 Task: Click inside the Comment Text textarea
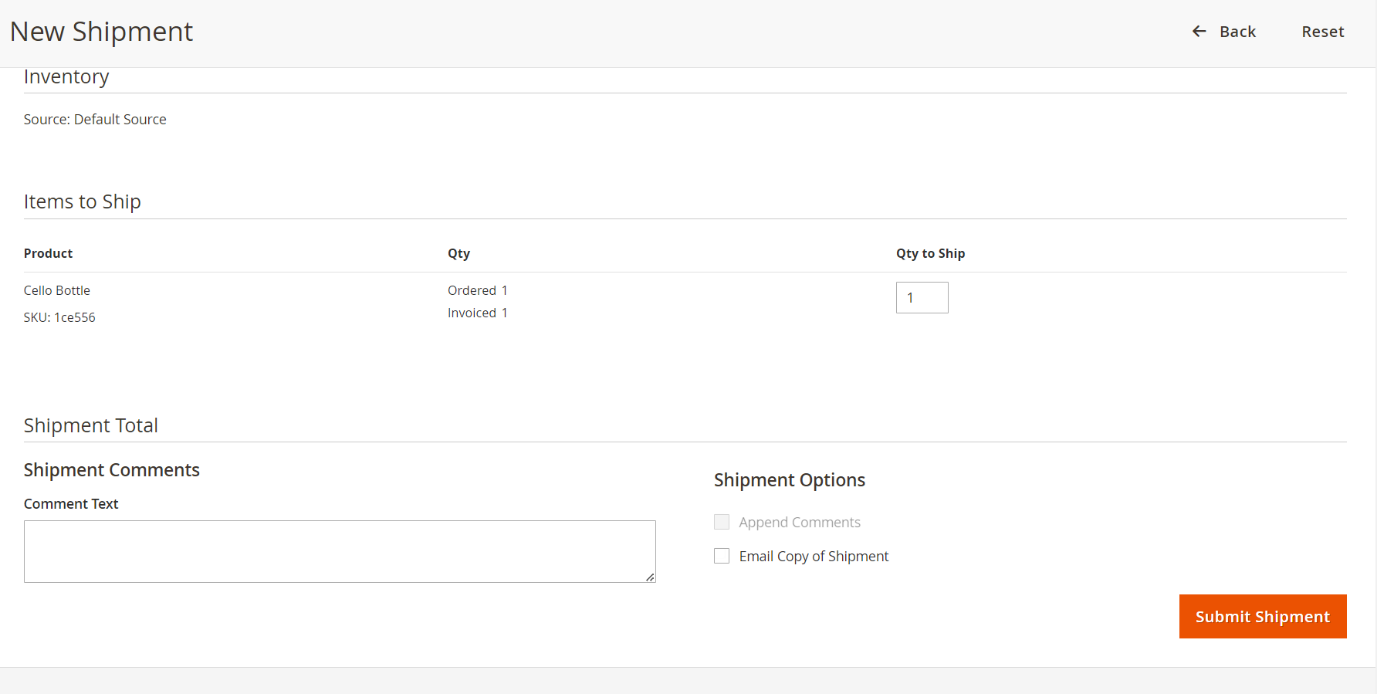339,551
